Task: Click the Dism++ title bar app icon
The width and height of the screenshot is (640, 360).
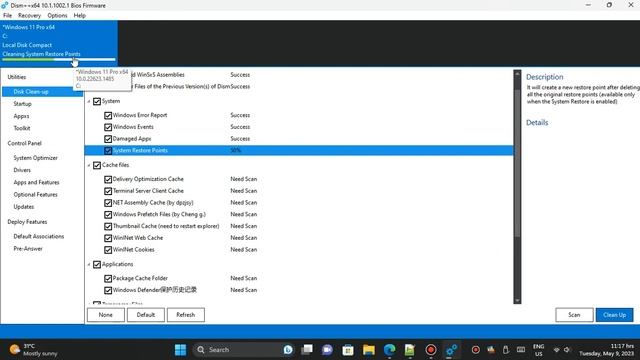Action: (x=4, y=5)
